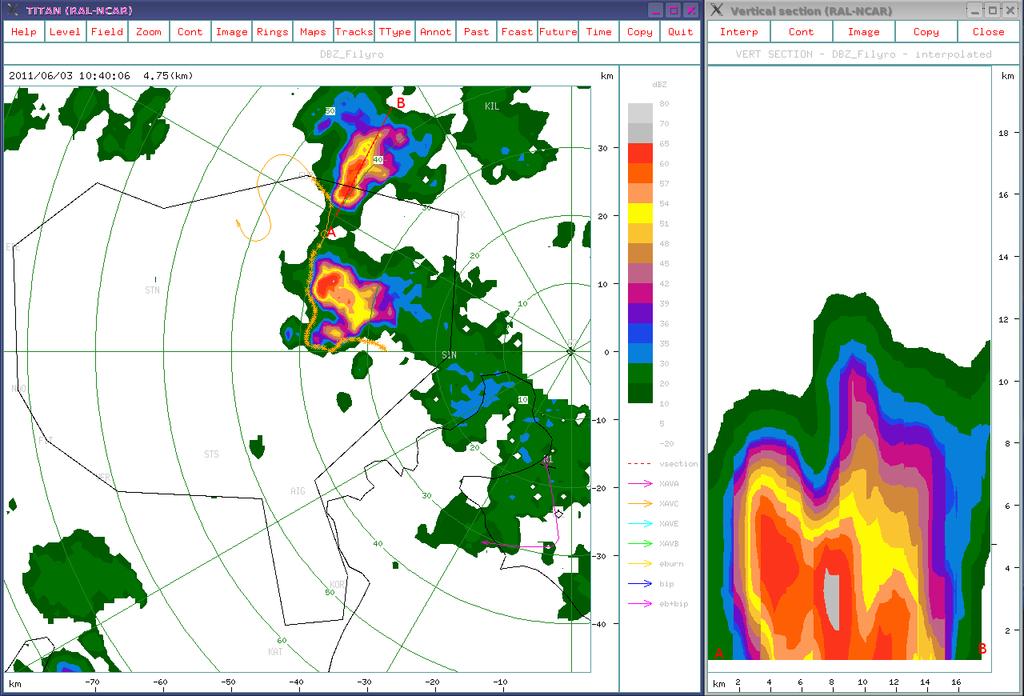
Task: Click the VERT SECTION interpolated title text
Action: (x=863, y=54)
